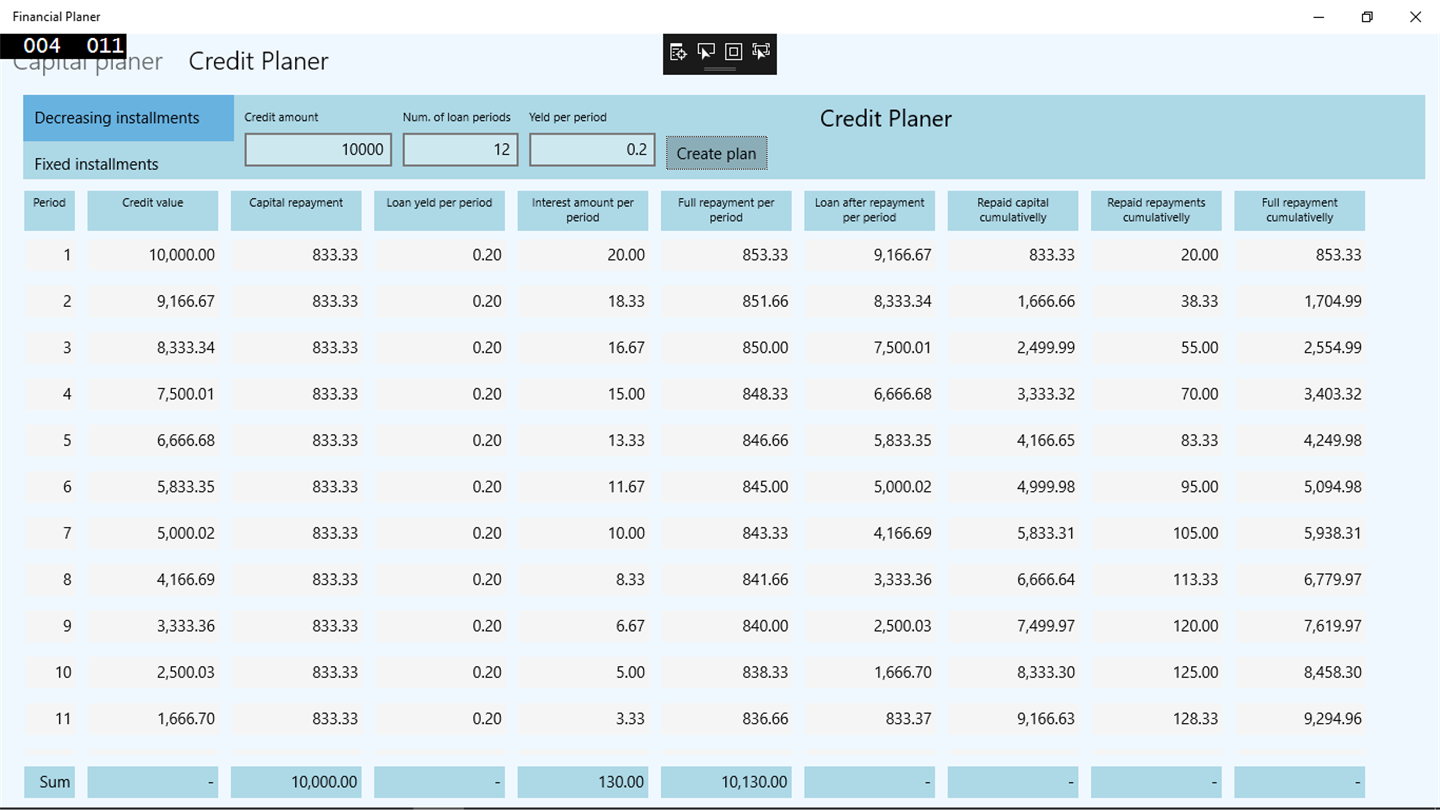The image size is (1440, 810).
Task: Select the Interest amount 16.67 cell
Action: (x=583, y=348)
